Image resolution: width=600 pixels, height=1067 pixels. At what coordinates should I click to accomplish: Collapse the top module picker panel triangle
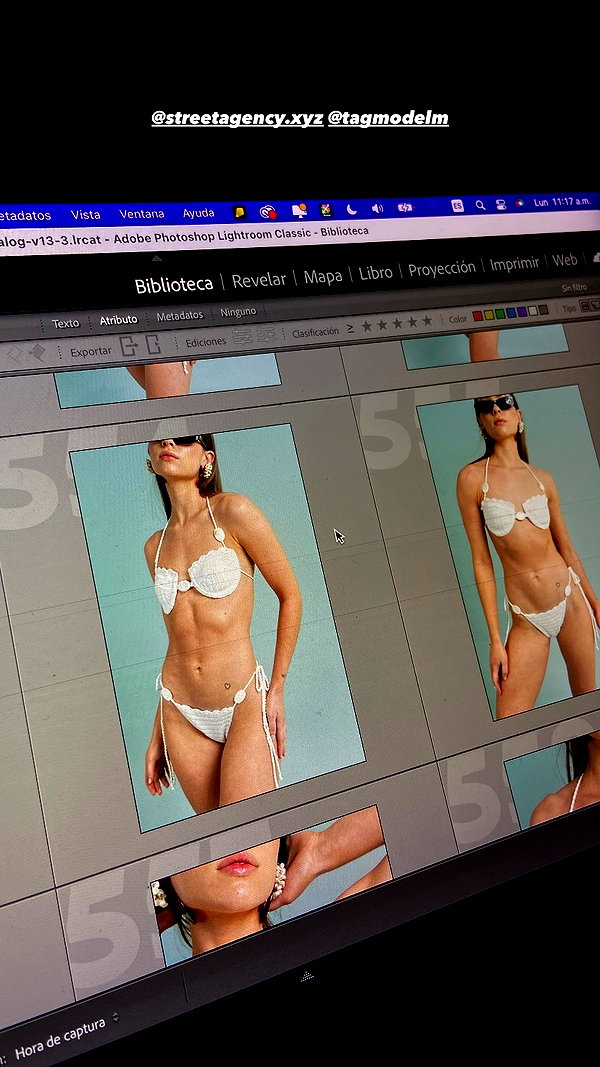[x=156, y=258]
